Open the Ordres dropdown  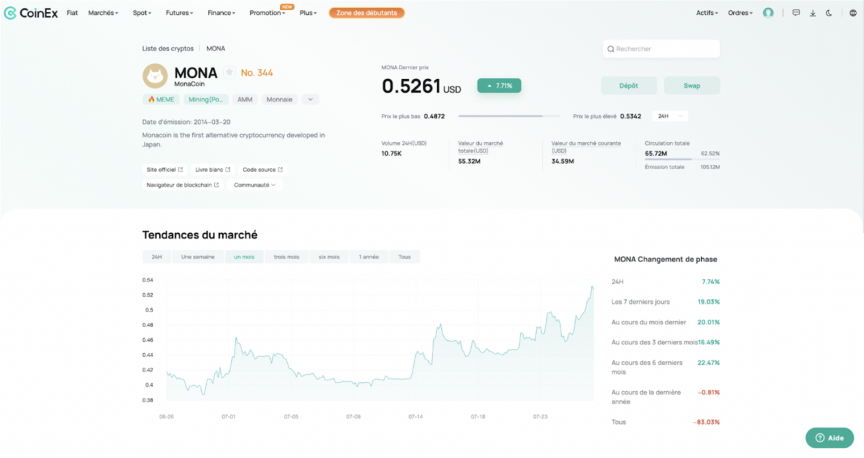[x=740, y=13]
